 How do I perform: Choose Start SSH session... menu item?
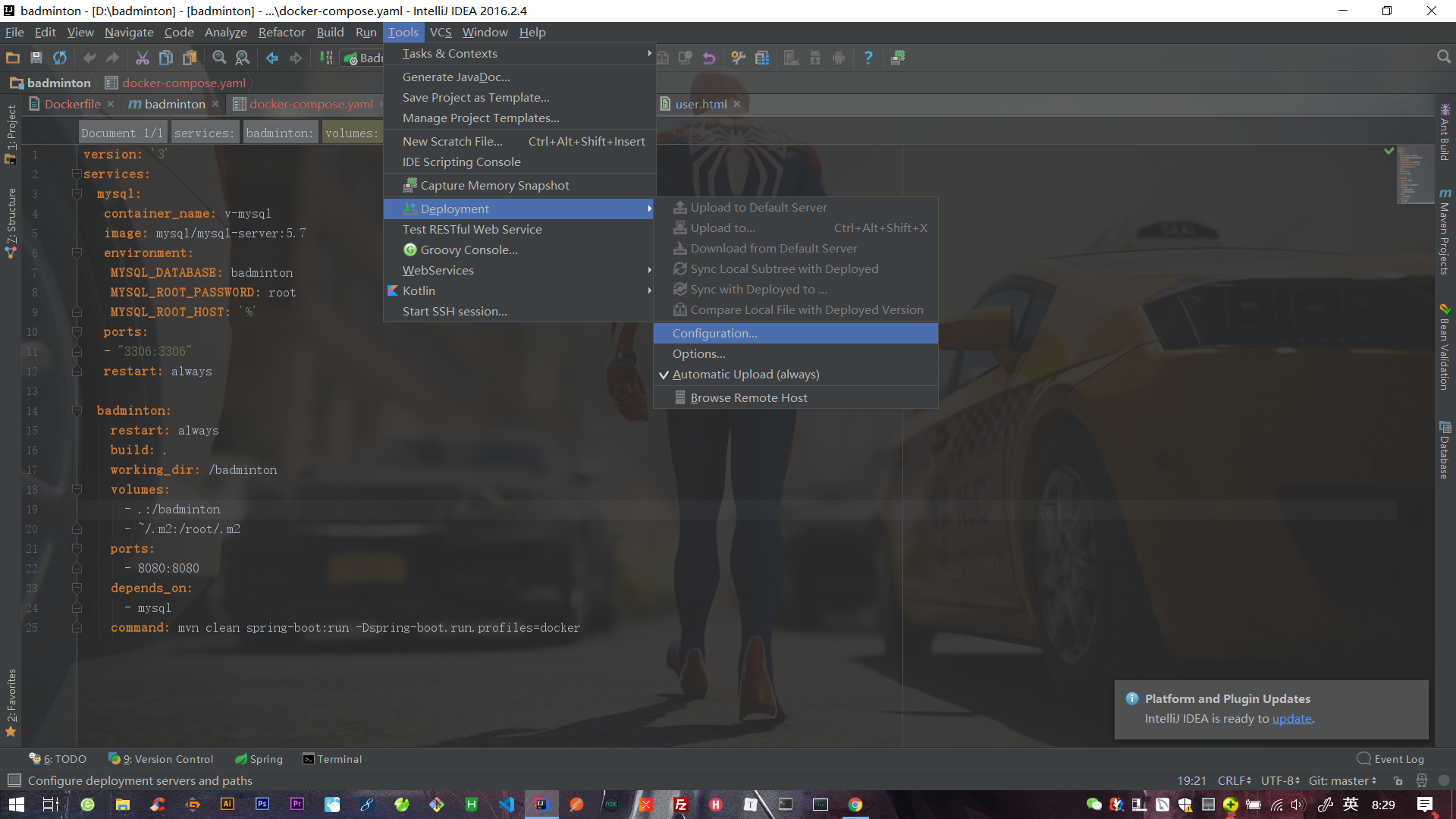[x=519, y=312]
